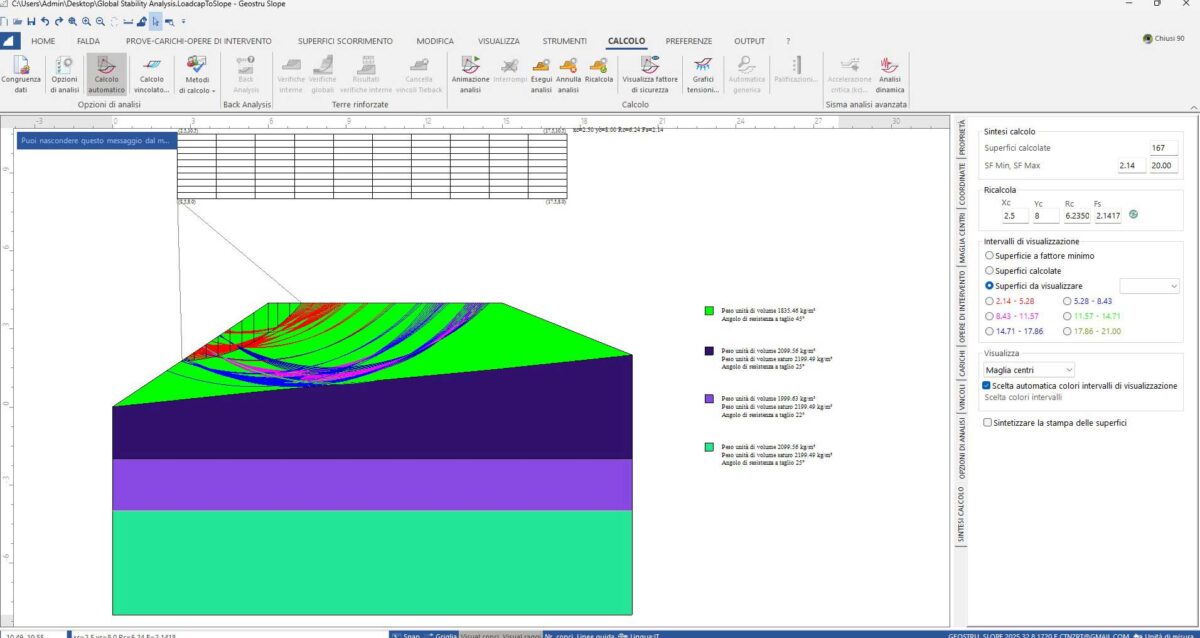Click the Esegui analisi icon

(540, 75)
